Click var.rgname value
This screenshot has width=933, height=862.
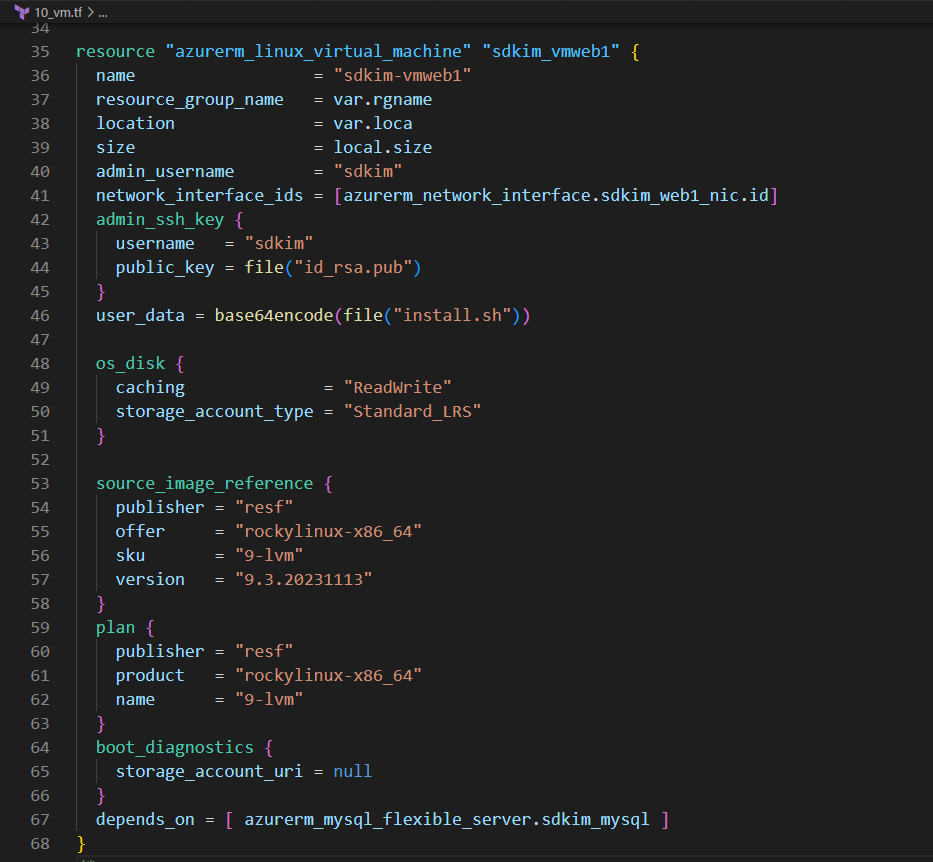[383, 99]
